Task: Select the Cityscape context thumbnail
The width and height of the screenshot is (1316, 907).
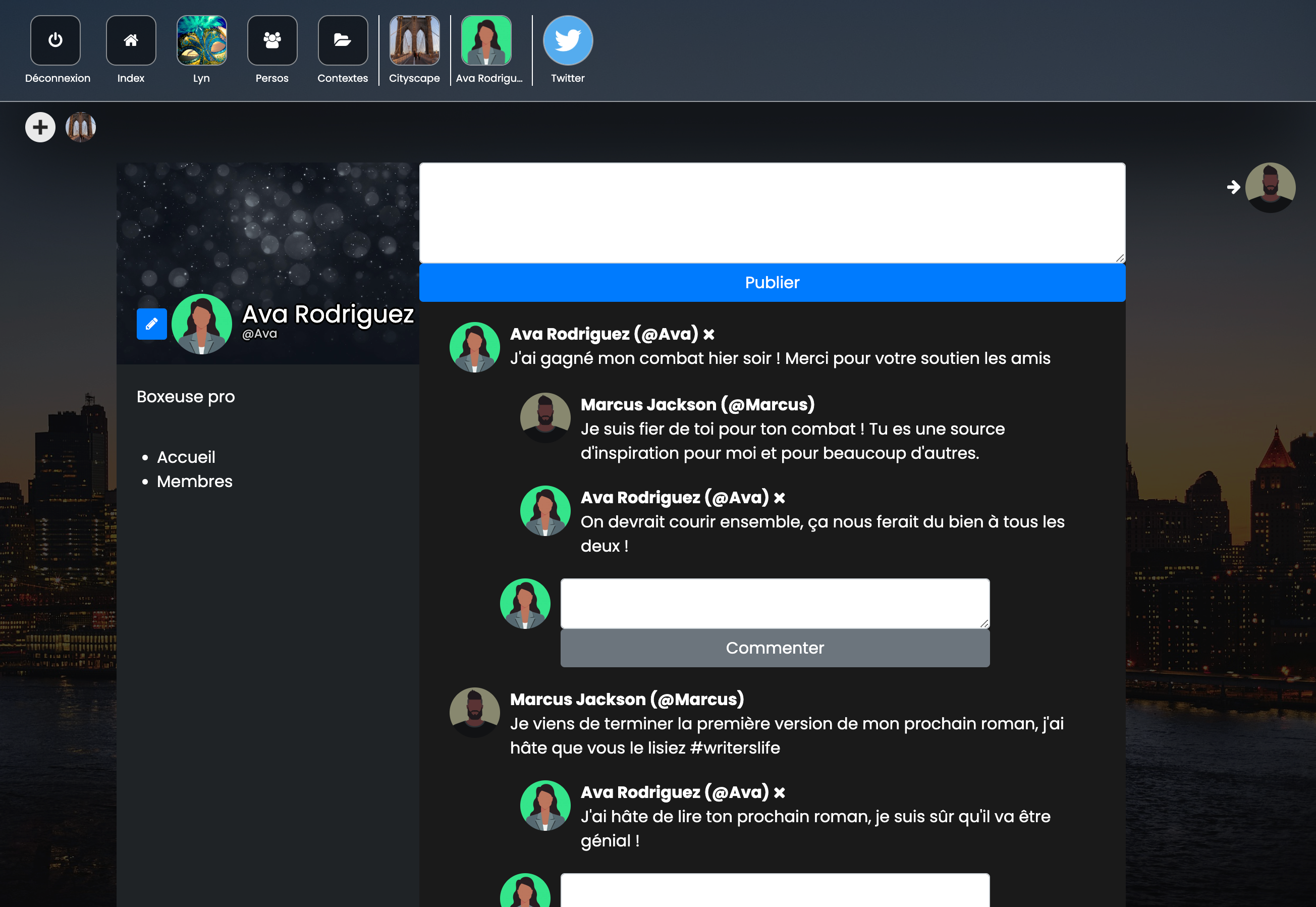Action: click(x=414, y=40)
